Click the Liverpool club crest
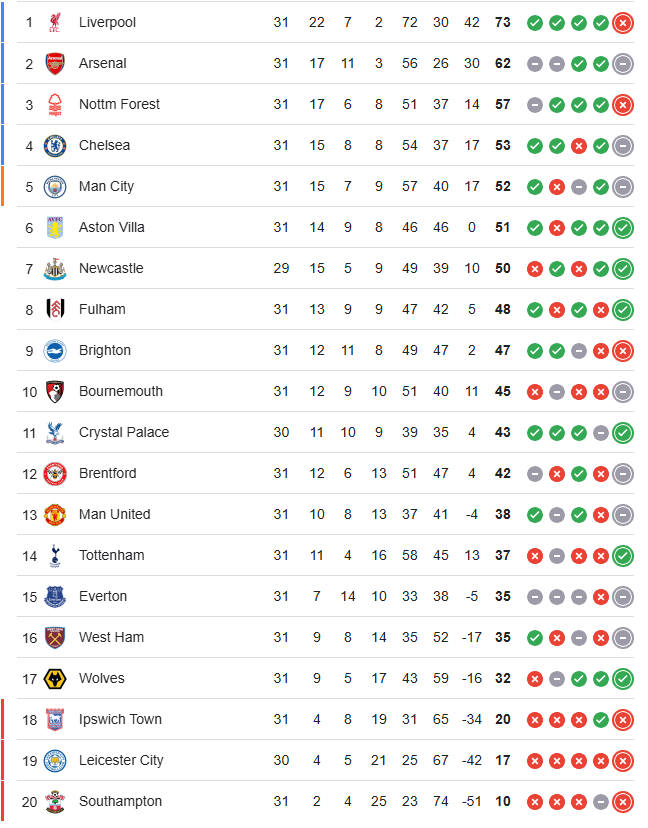 click(55, 22)
